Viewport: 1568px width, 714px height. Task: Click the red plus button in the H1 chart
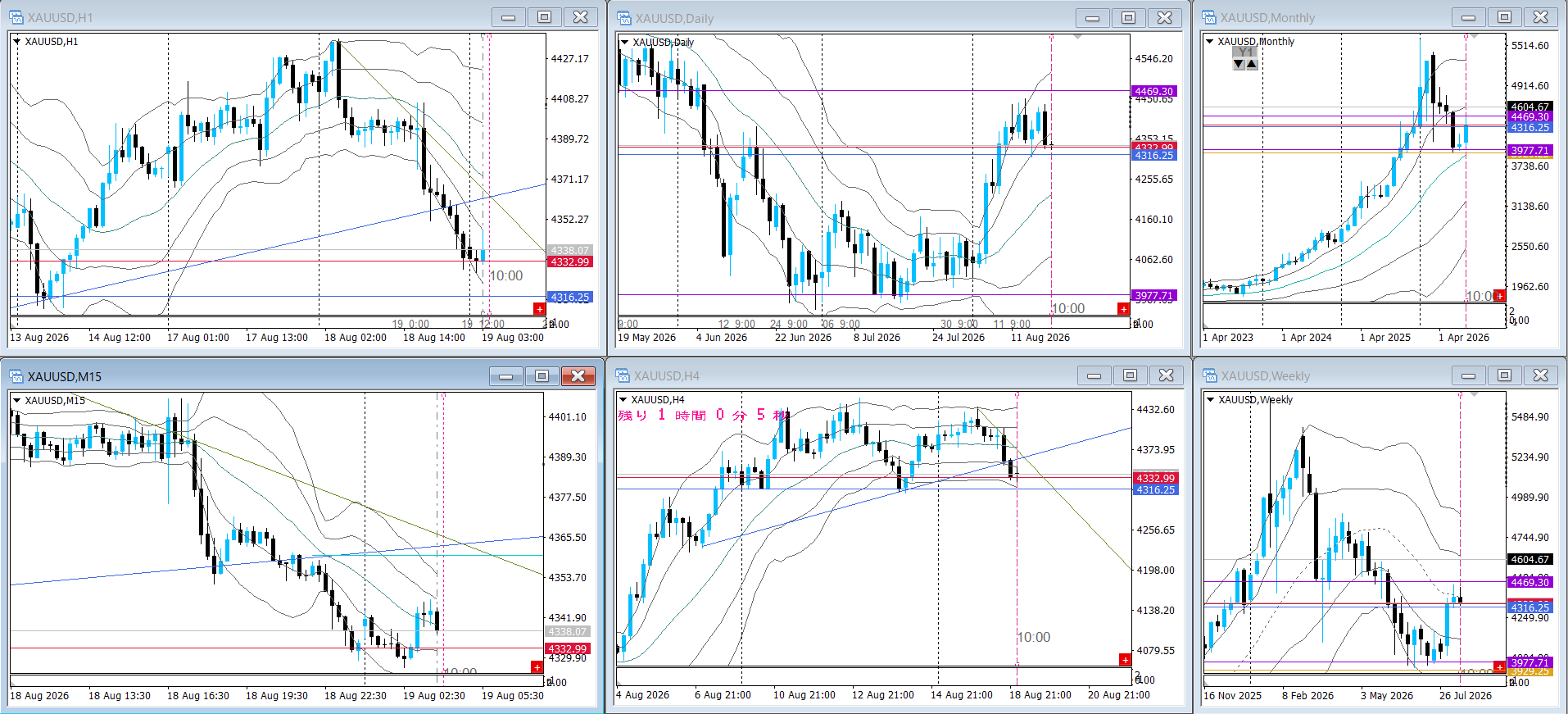pyautogui.click(x=539, y=308)
